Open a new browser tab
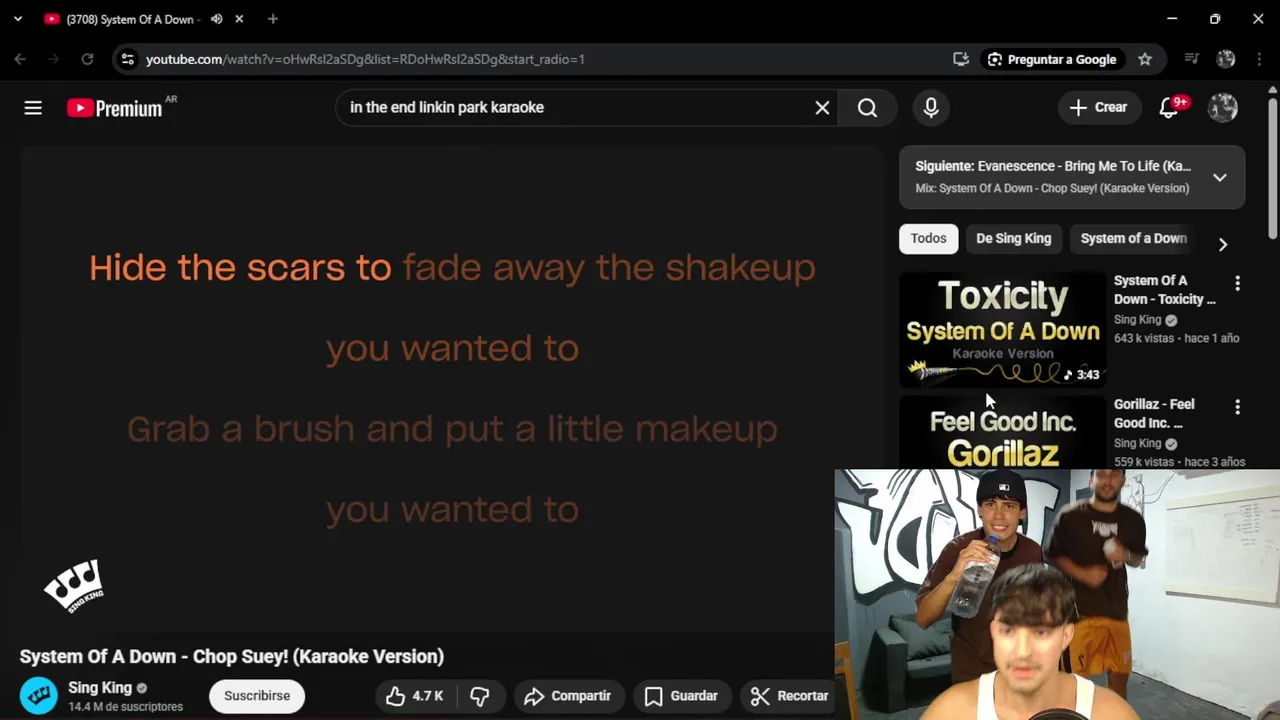The width and height of the screenshot is (1280, 720). [x=273, y=19]
